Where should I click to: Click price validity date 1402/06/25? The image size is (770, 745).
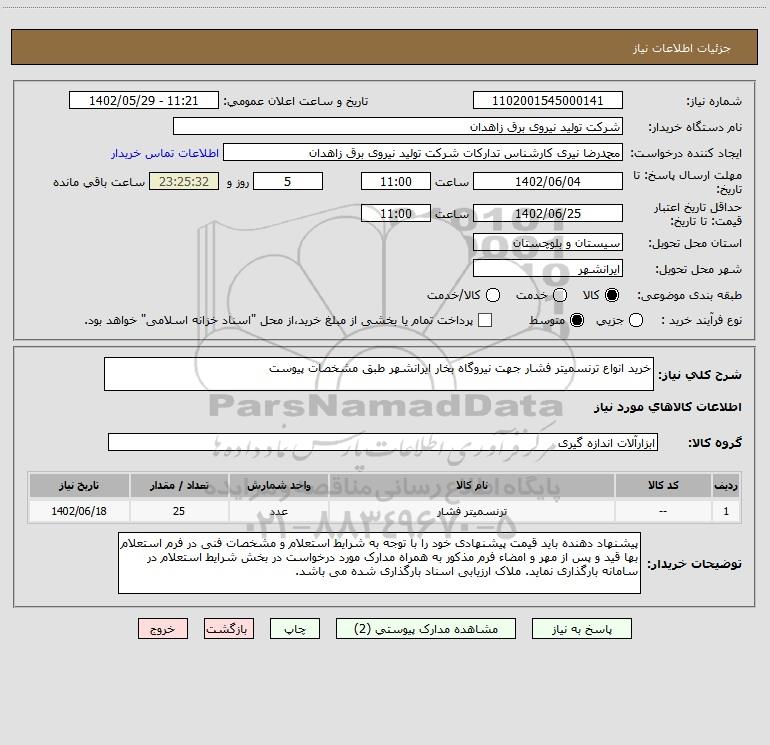click(x=548, y=214)
